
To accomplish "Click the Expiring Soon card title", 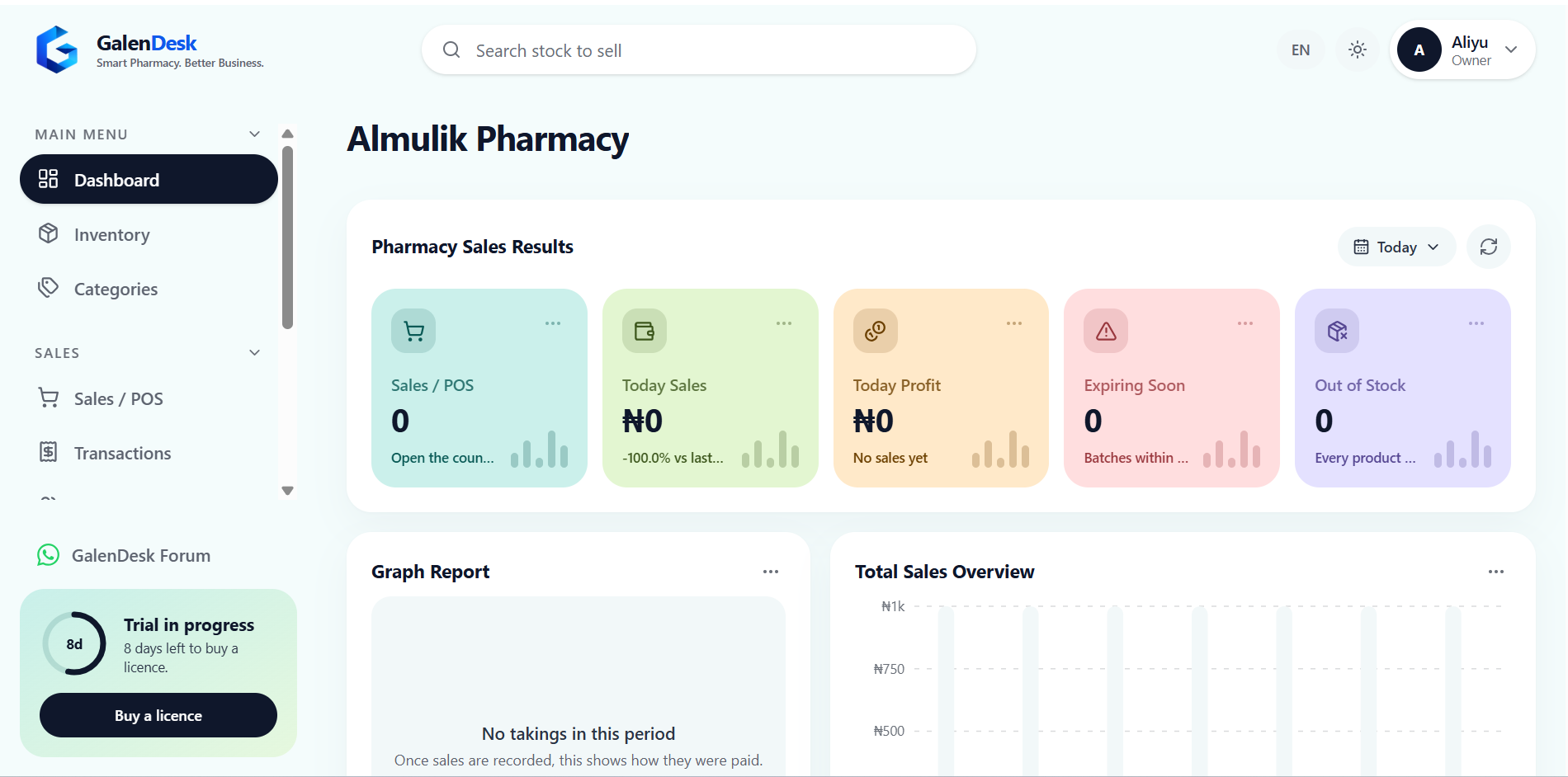I will click(x=1135, y=385).
